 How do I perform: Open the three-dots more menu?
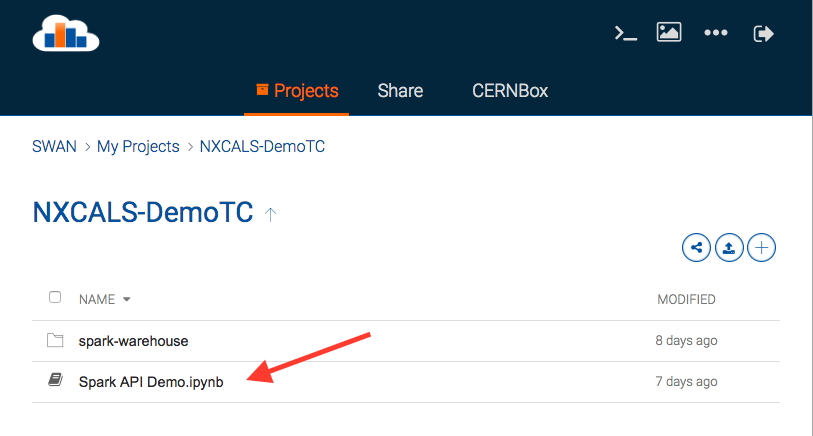click(x=715, y=33)
